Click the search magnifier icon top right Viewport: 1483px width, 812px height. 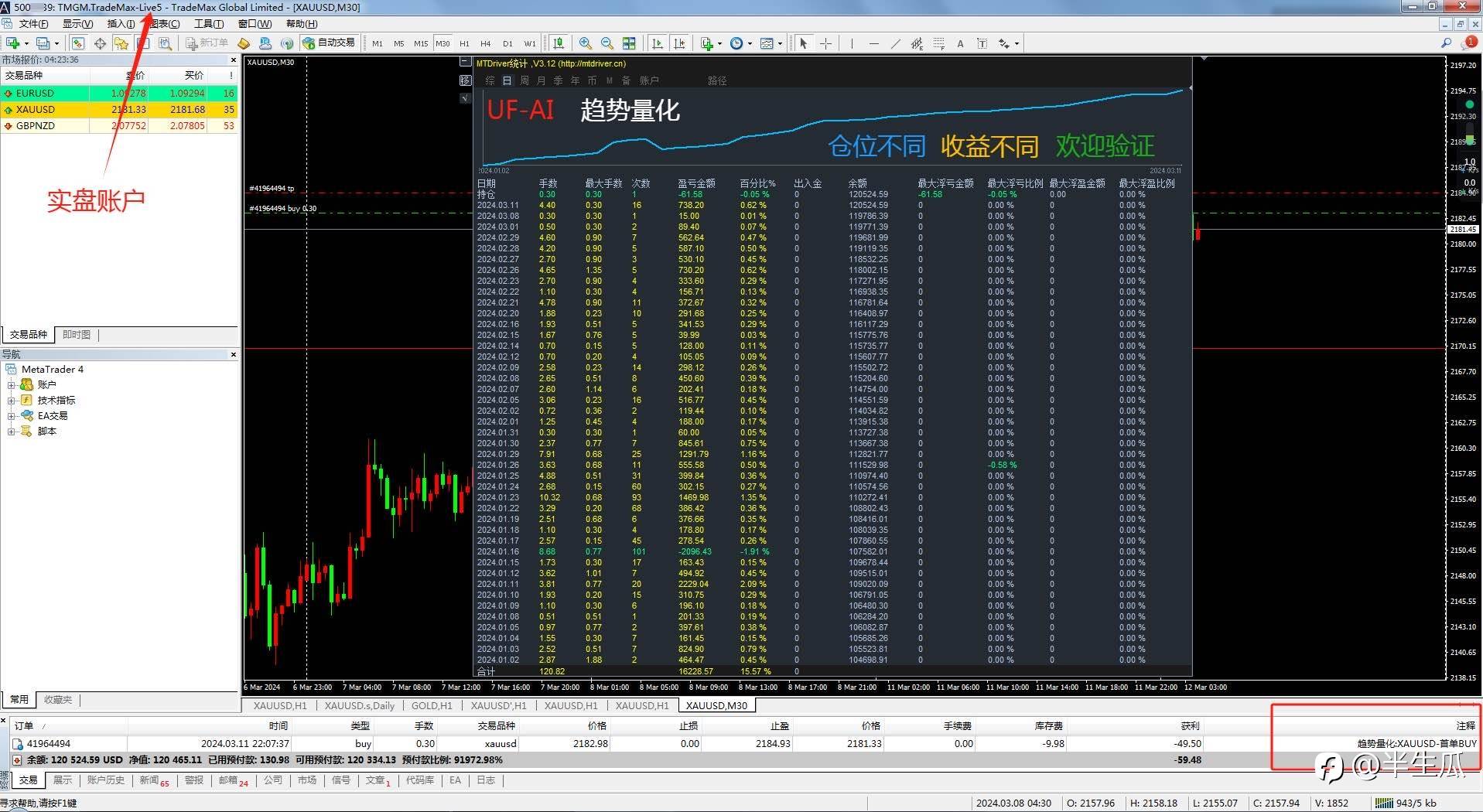point(1446,43)
